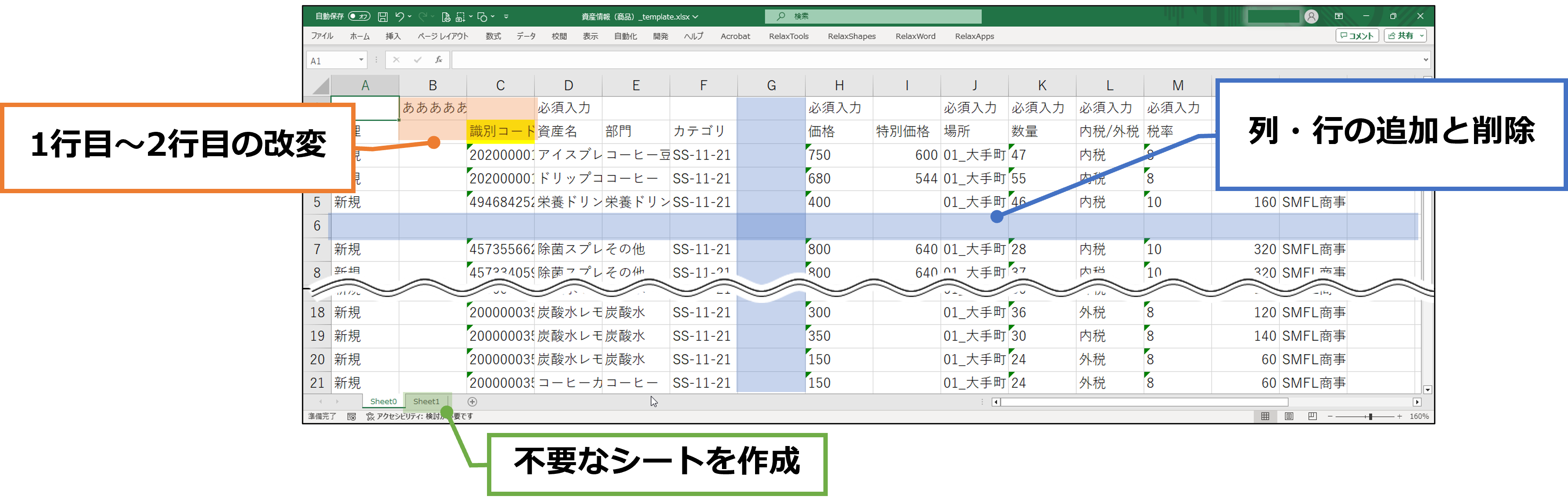Click the Save icon in quick access toolbar
The height and width of the screenshot is (503, 1568).
point(382,17)
